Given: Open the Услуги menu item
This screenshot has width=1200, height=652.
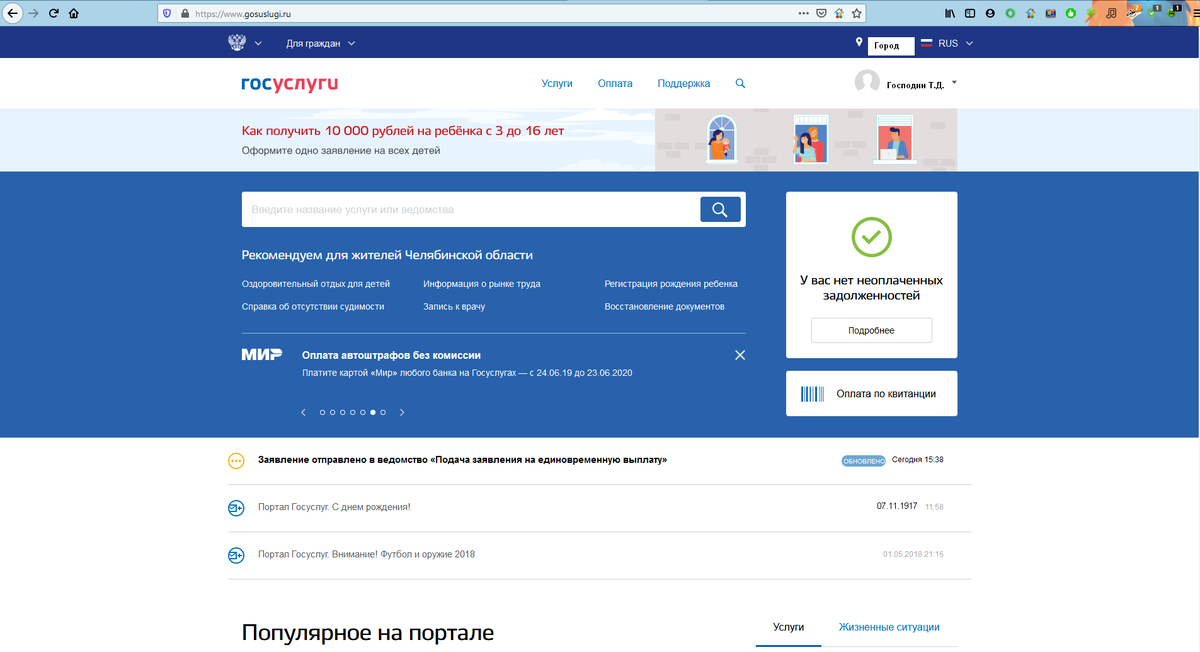Looking at the screenshot, I should pyautogui.click(x=557, y=84).
